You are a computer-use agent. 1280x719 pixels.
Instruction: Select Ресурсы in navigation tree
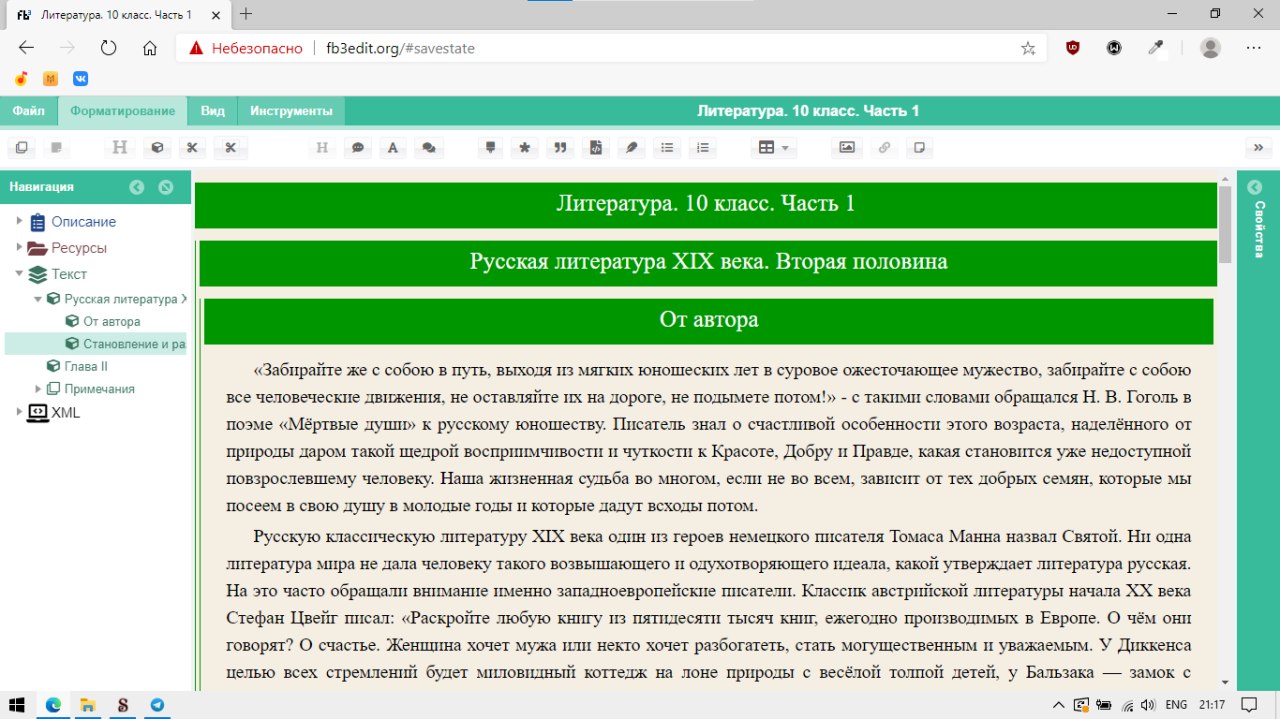click(x=79, y=248)
